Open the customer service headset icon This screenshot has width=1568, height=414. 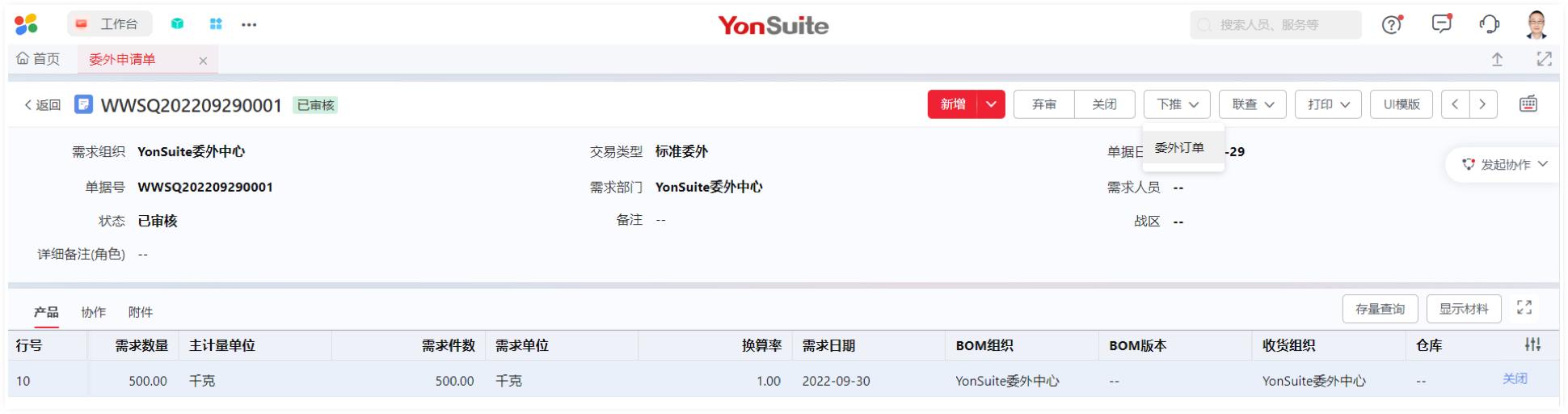[1489, 24]
